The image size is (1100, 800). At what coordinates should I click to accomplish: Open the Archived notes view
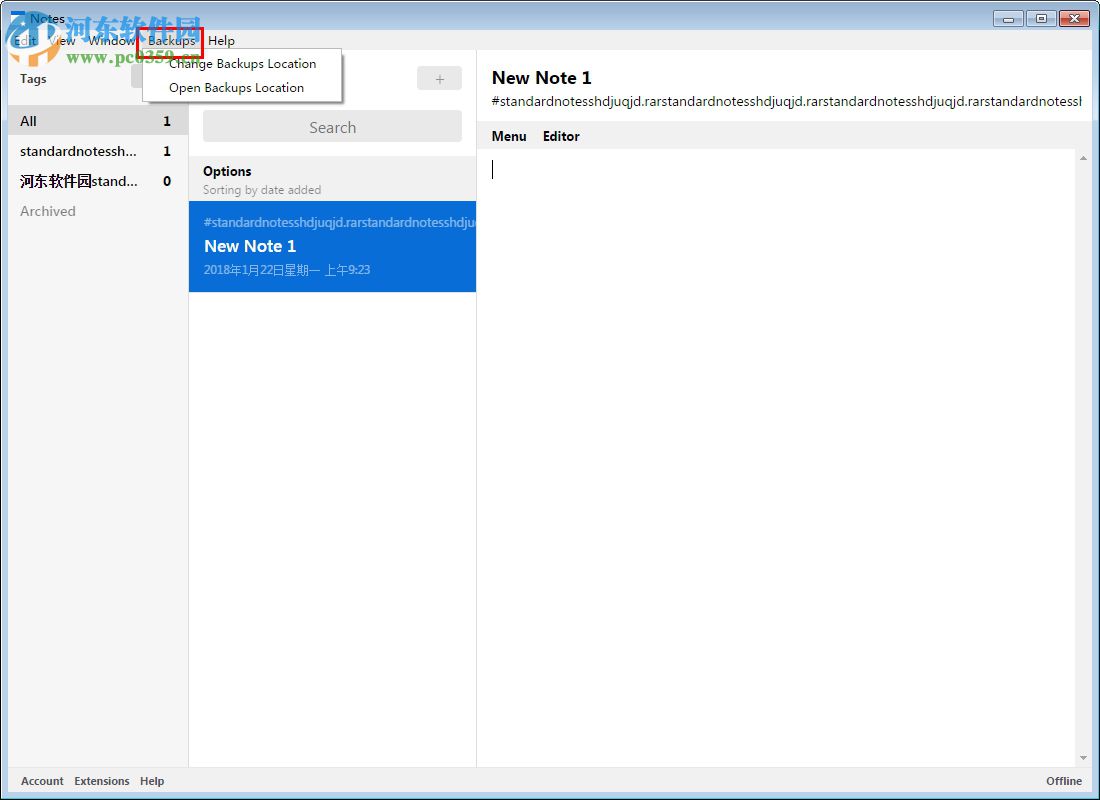(x=48, y=211)
